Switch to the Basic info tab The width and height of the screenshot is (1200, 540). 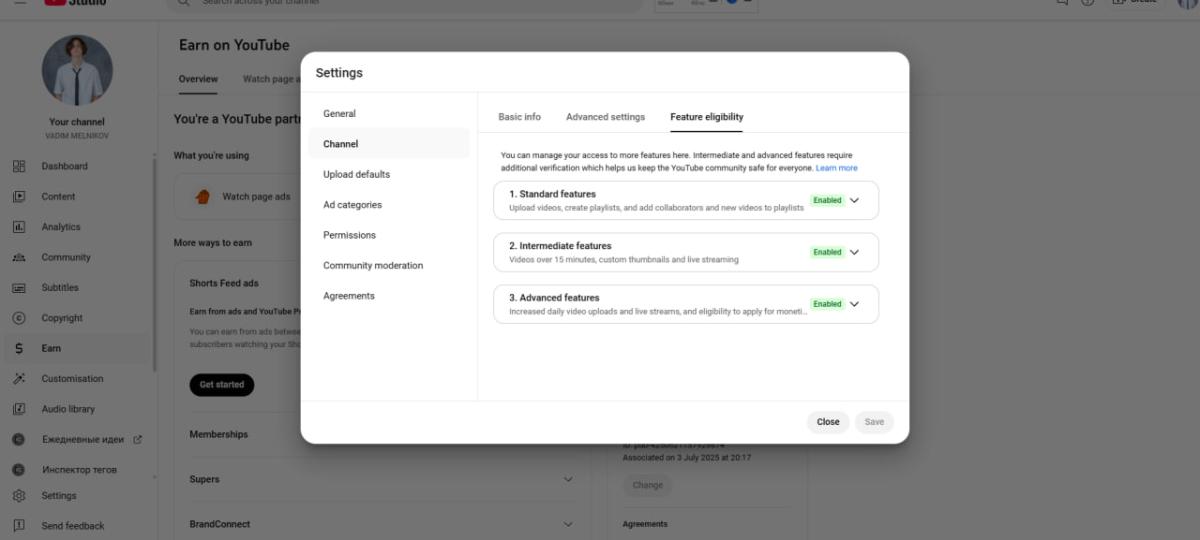[519, 117]
